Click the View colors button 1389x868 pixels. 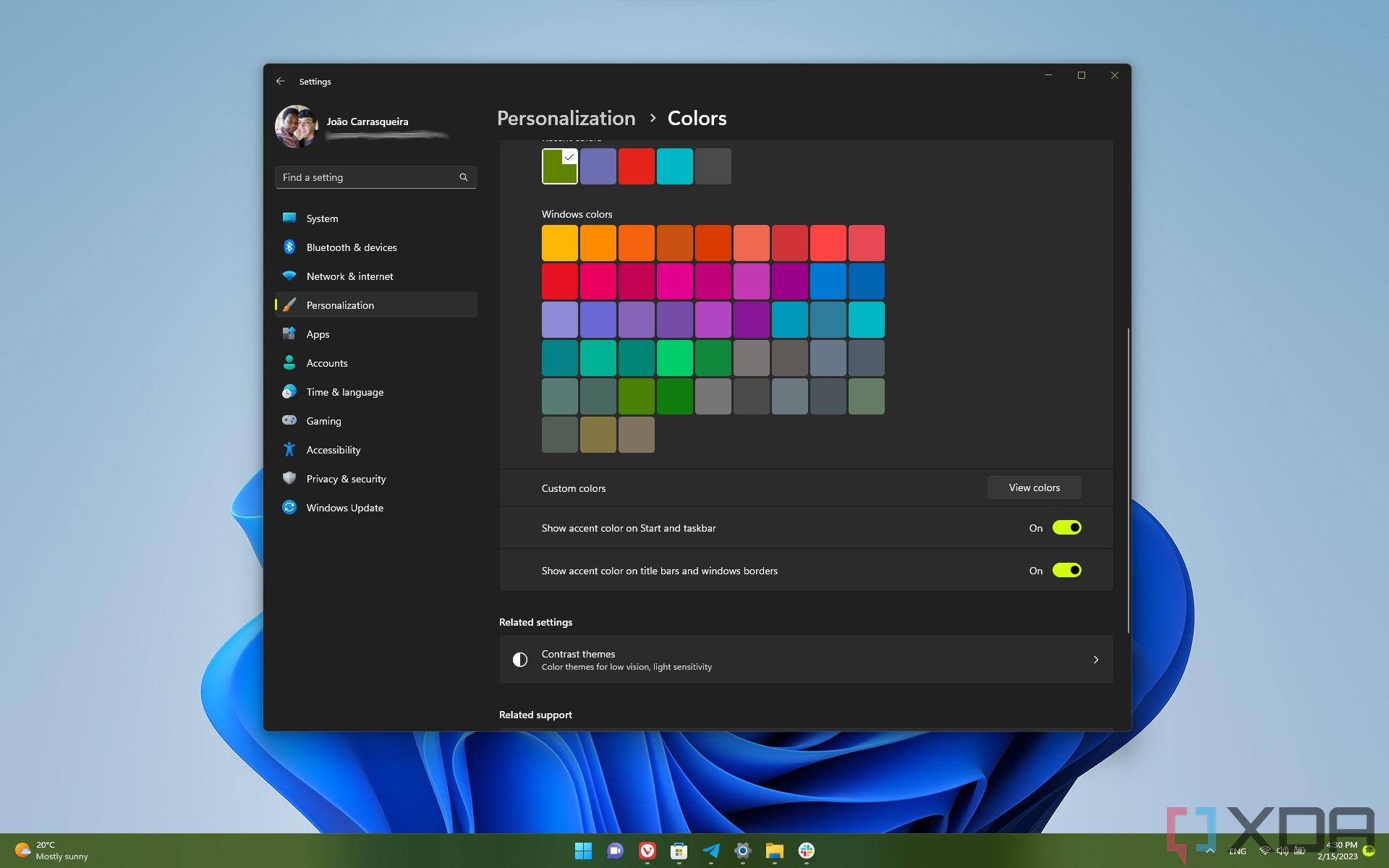pos(1034,488)
